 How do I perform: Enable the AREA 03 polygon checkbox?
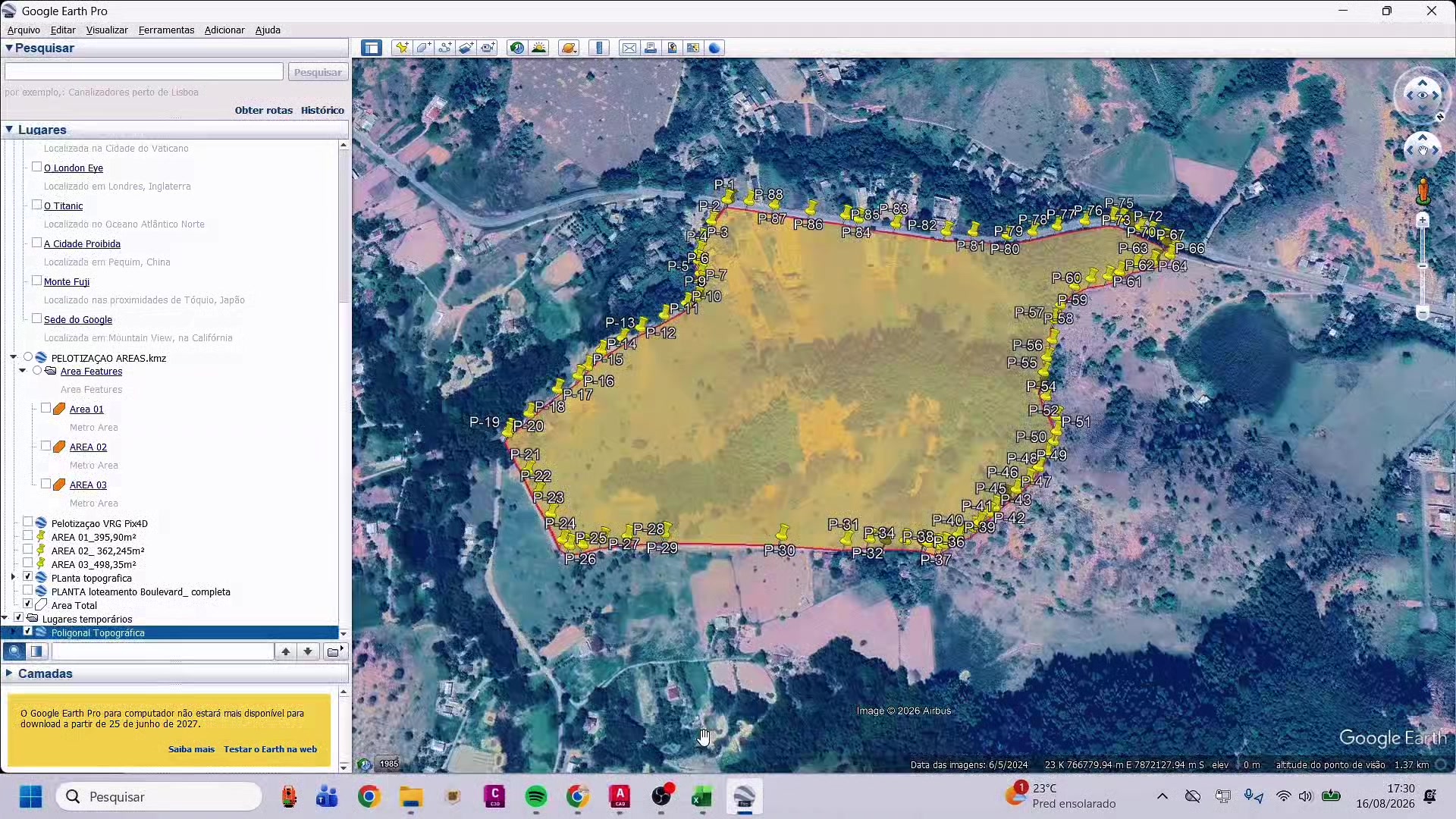point(46,484)
